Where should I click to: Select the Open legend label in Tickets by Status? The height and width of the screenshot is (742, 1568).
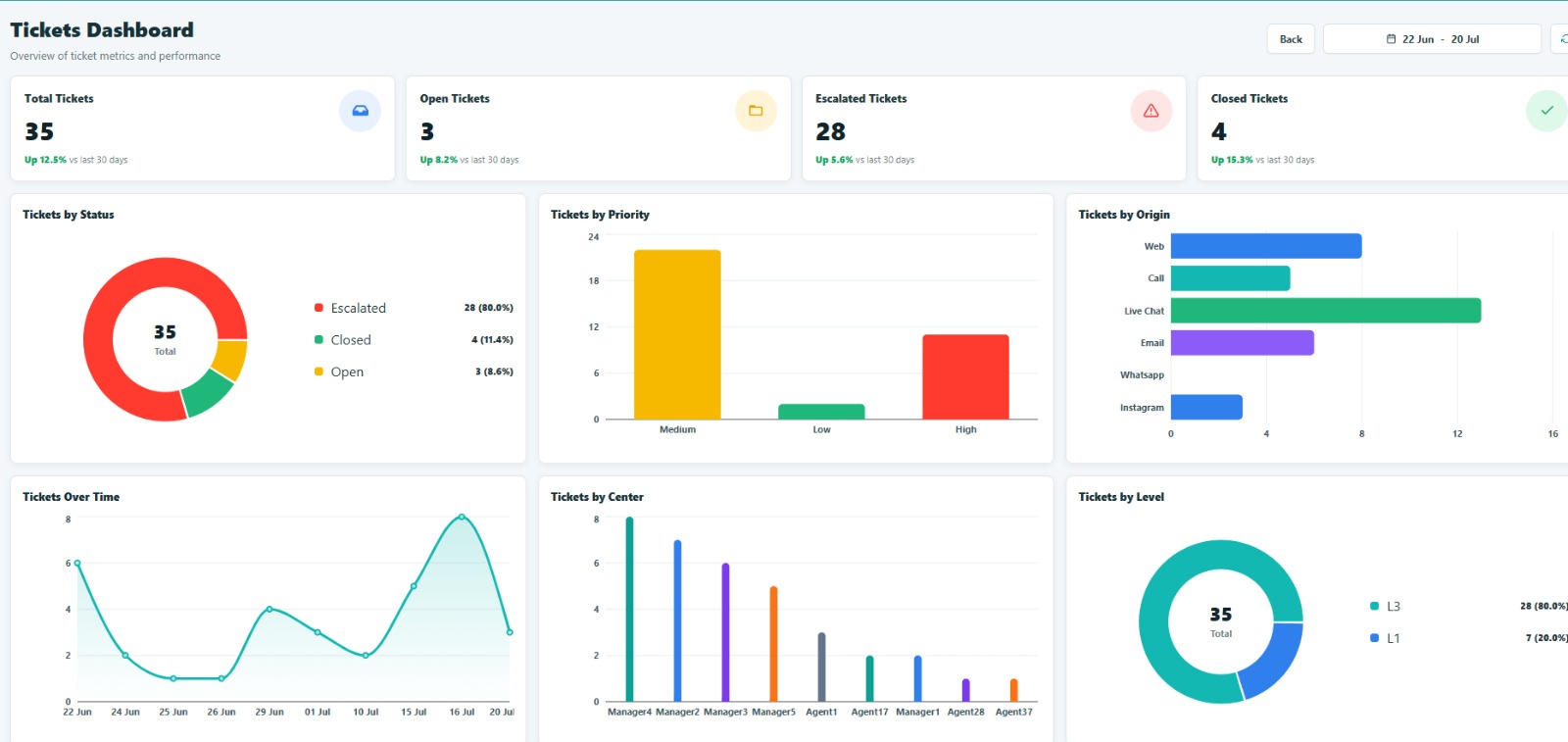[x=347, y=371]
